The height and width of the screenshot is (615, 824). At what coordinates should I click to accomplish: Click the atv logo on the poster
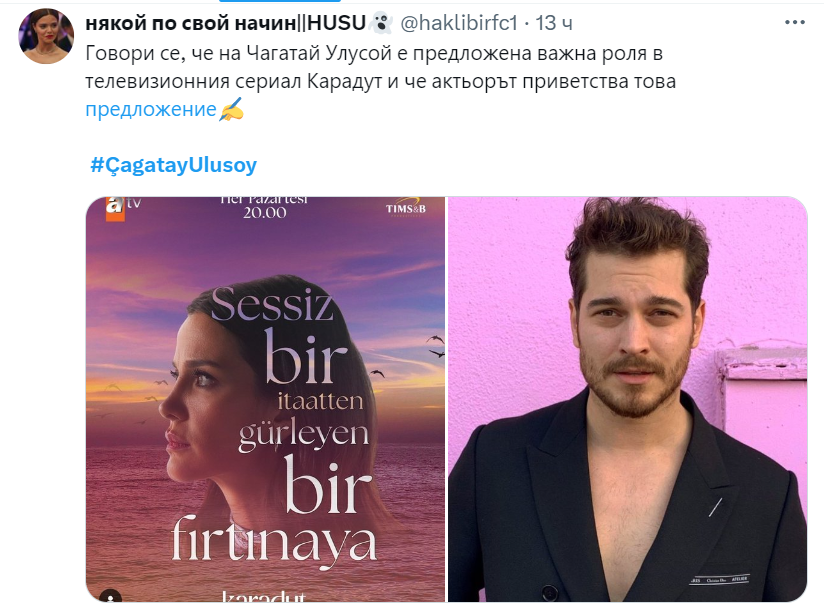[x=122, y=206]
